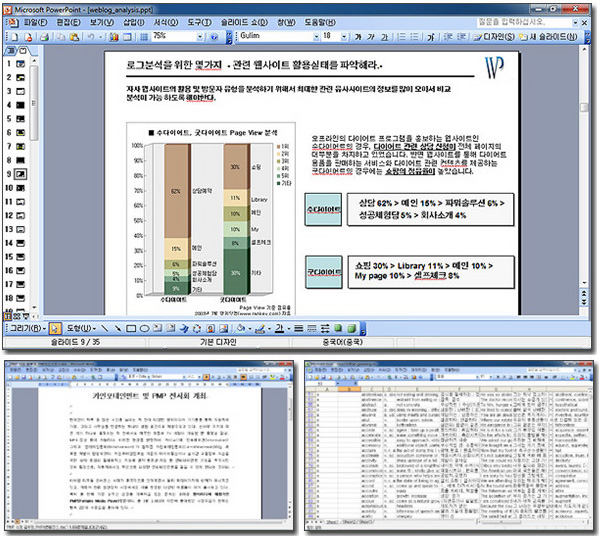This screenshot has width=600, height=540.
Task: Select the Rectangle tool in drawing toolbar
Action: (133, 328)
